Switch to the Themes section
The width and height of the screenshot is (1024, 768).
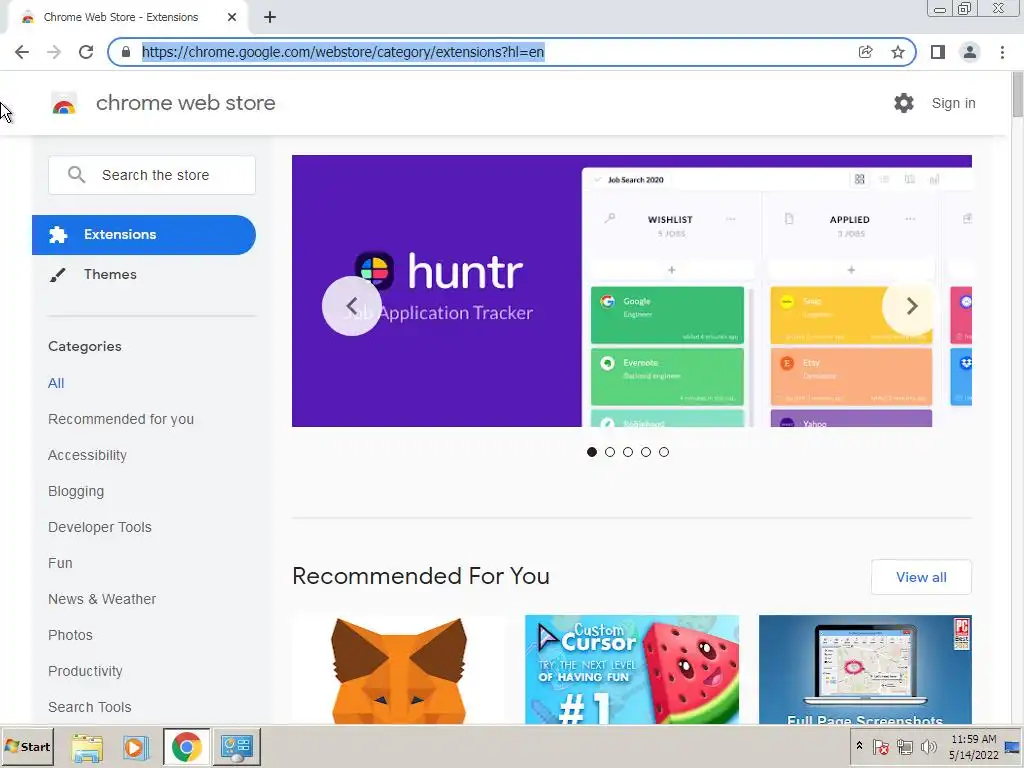[x=110, y=274]
